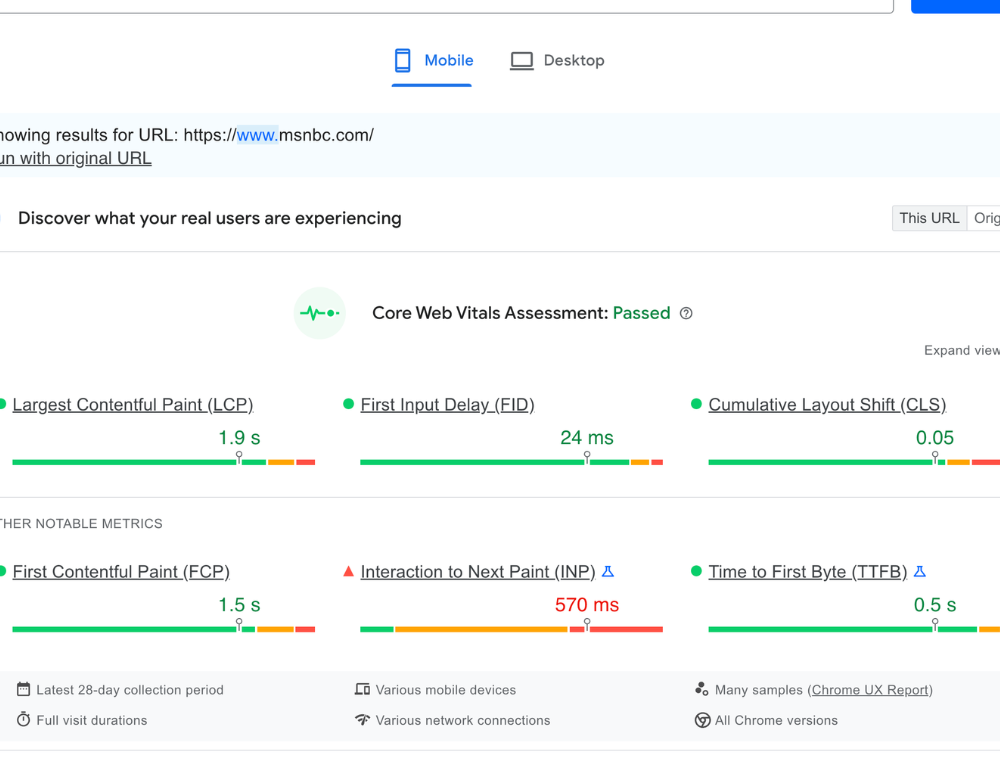Image resolution: width=1000 pixels, height=768 pixels.
Task: Click the red triangle INP warning icon
Action: coord(348,572)
